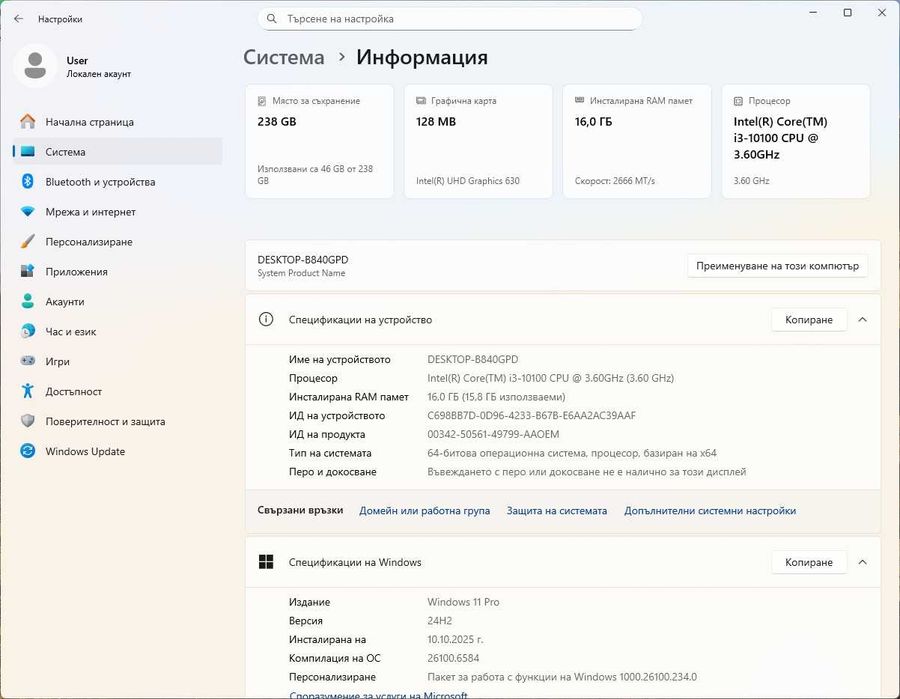
Task: Copy device specifications with Копиране
Action: click(x=809, y=320)
